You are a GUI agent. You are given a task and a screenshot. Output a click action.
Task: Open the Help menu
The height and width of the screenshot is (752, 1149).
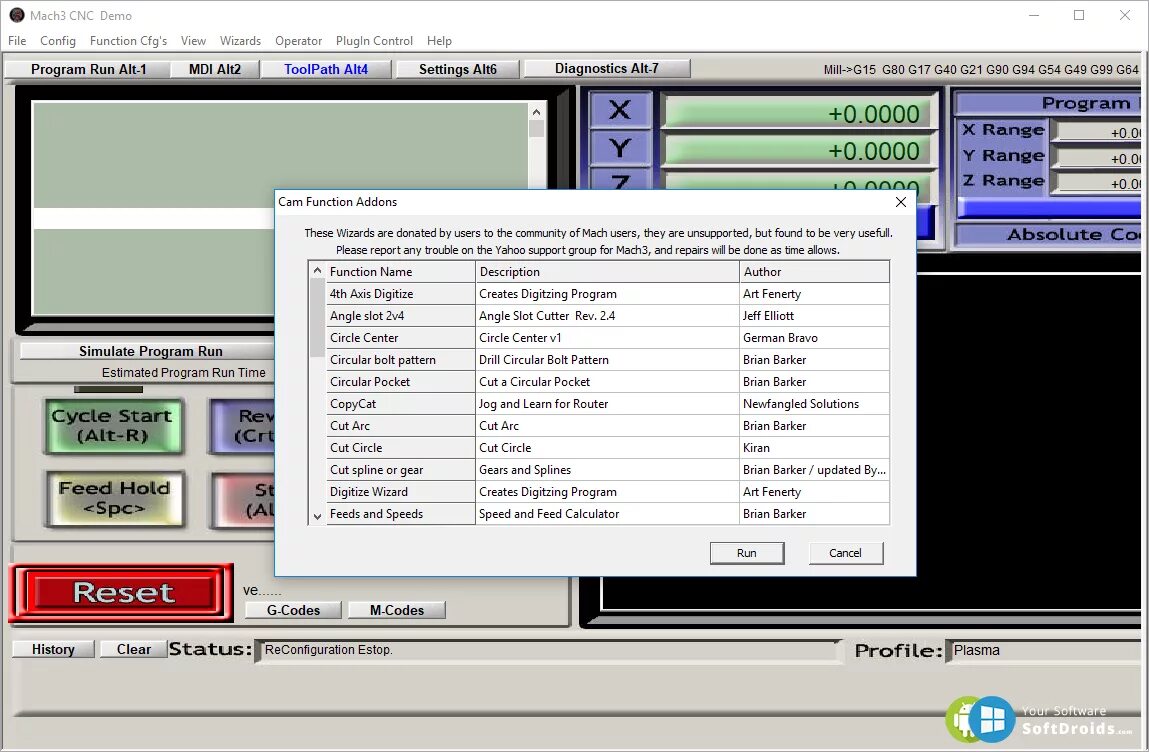pyautogui.click(x=439, y=41)
